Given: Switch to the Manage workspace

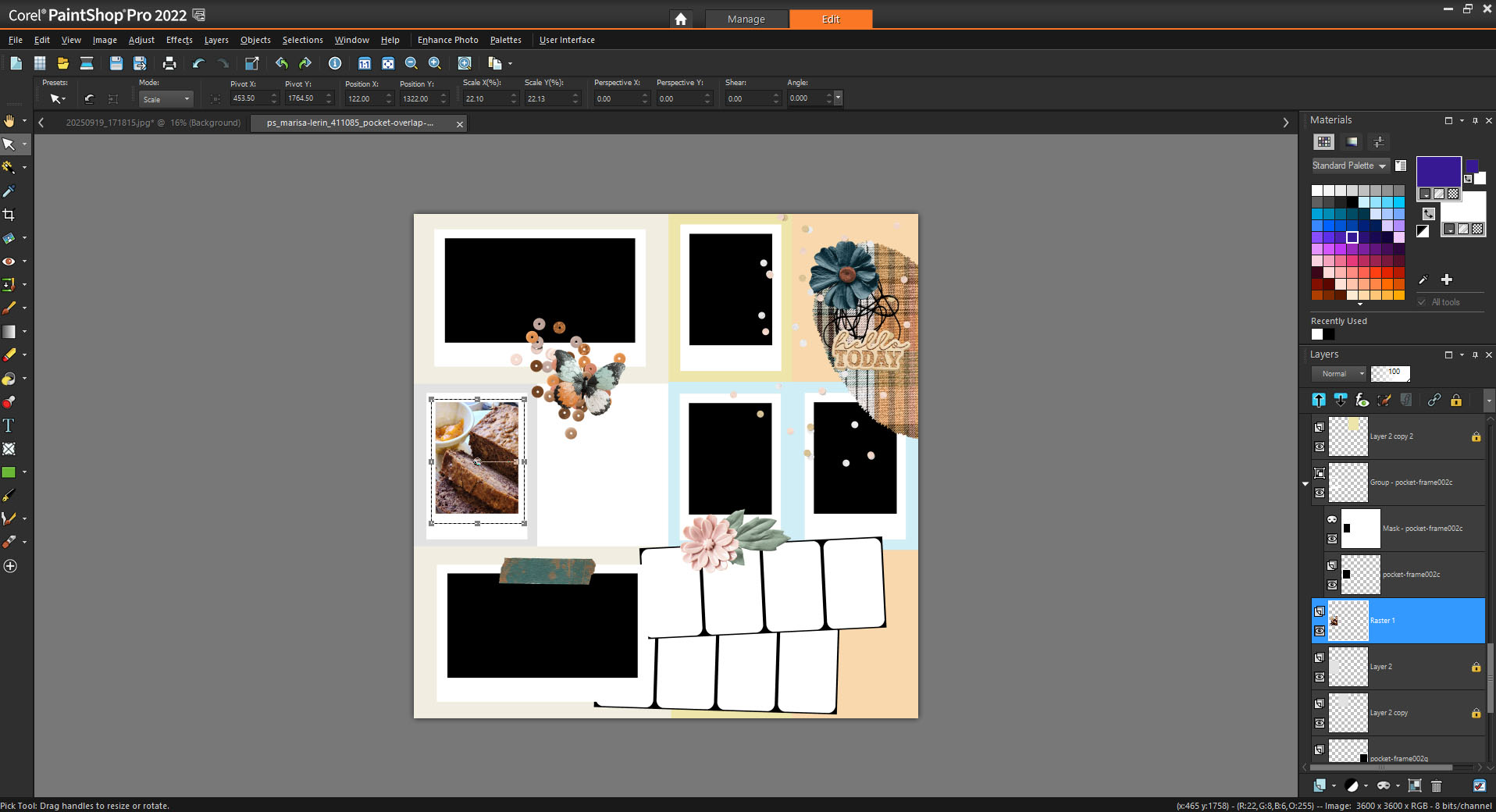Looking at the screenshot, I should (746, 19).
